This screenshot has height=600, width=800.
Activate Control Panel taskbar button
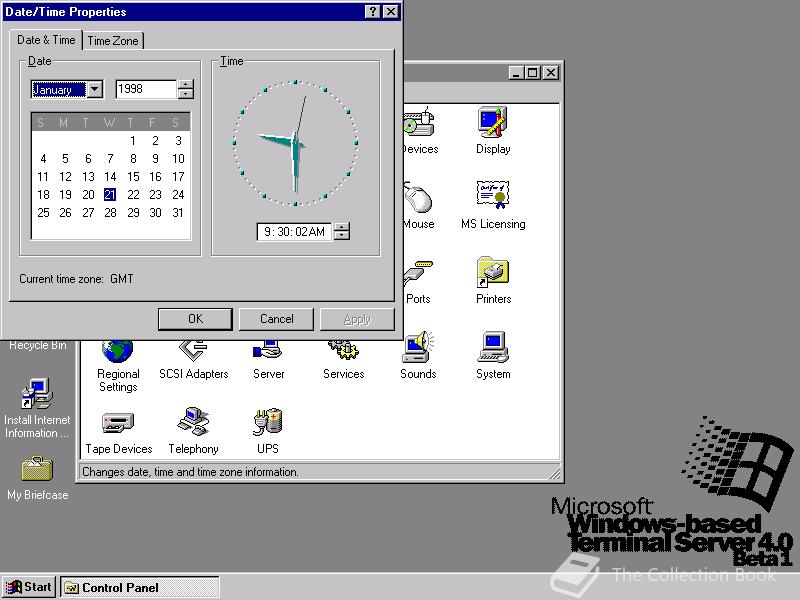click(140, 587)
